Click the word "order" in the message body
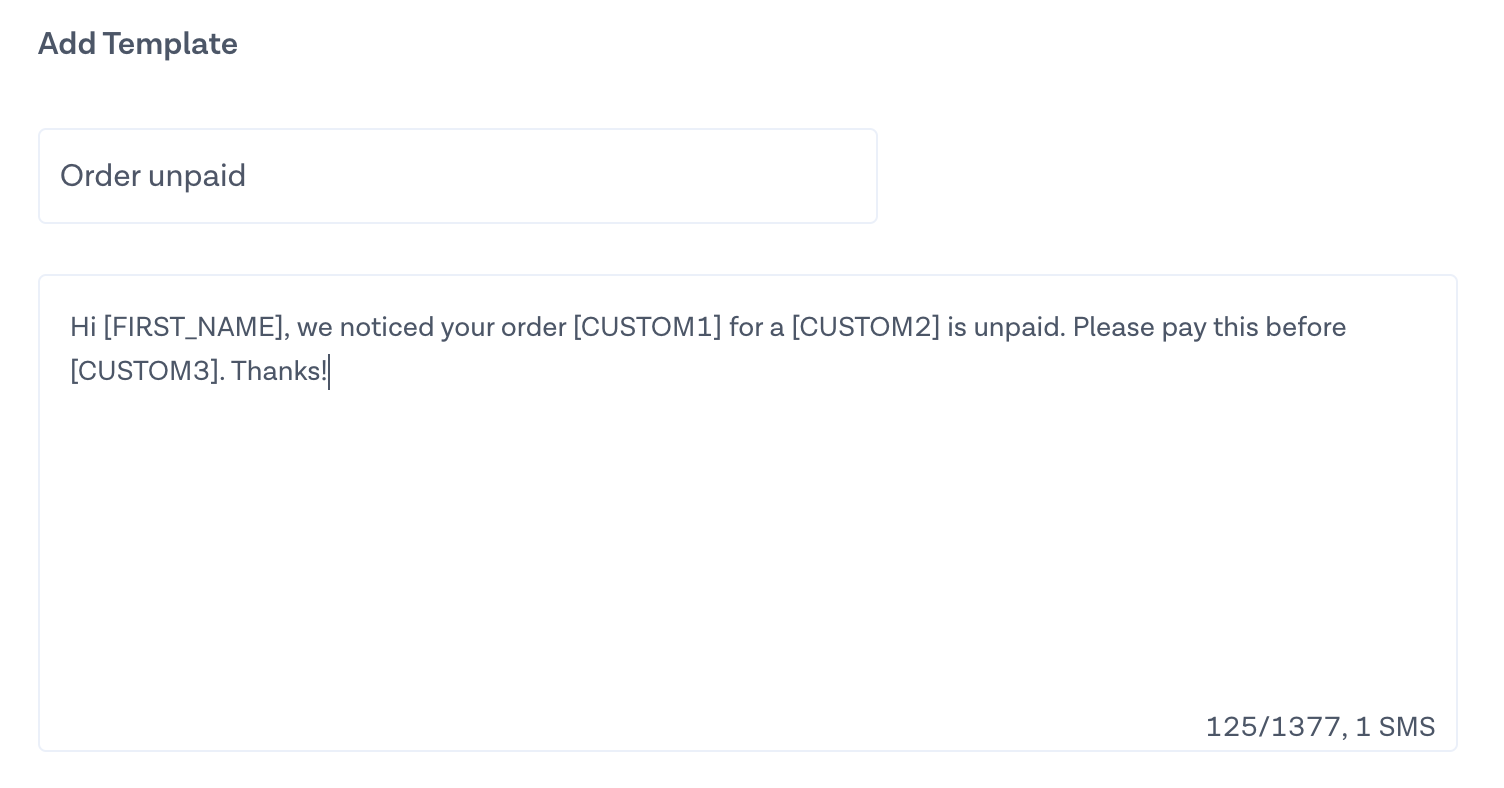Screen dimensions: 1504x788 coord(533,327)
